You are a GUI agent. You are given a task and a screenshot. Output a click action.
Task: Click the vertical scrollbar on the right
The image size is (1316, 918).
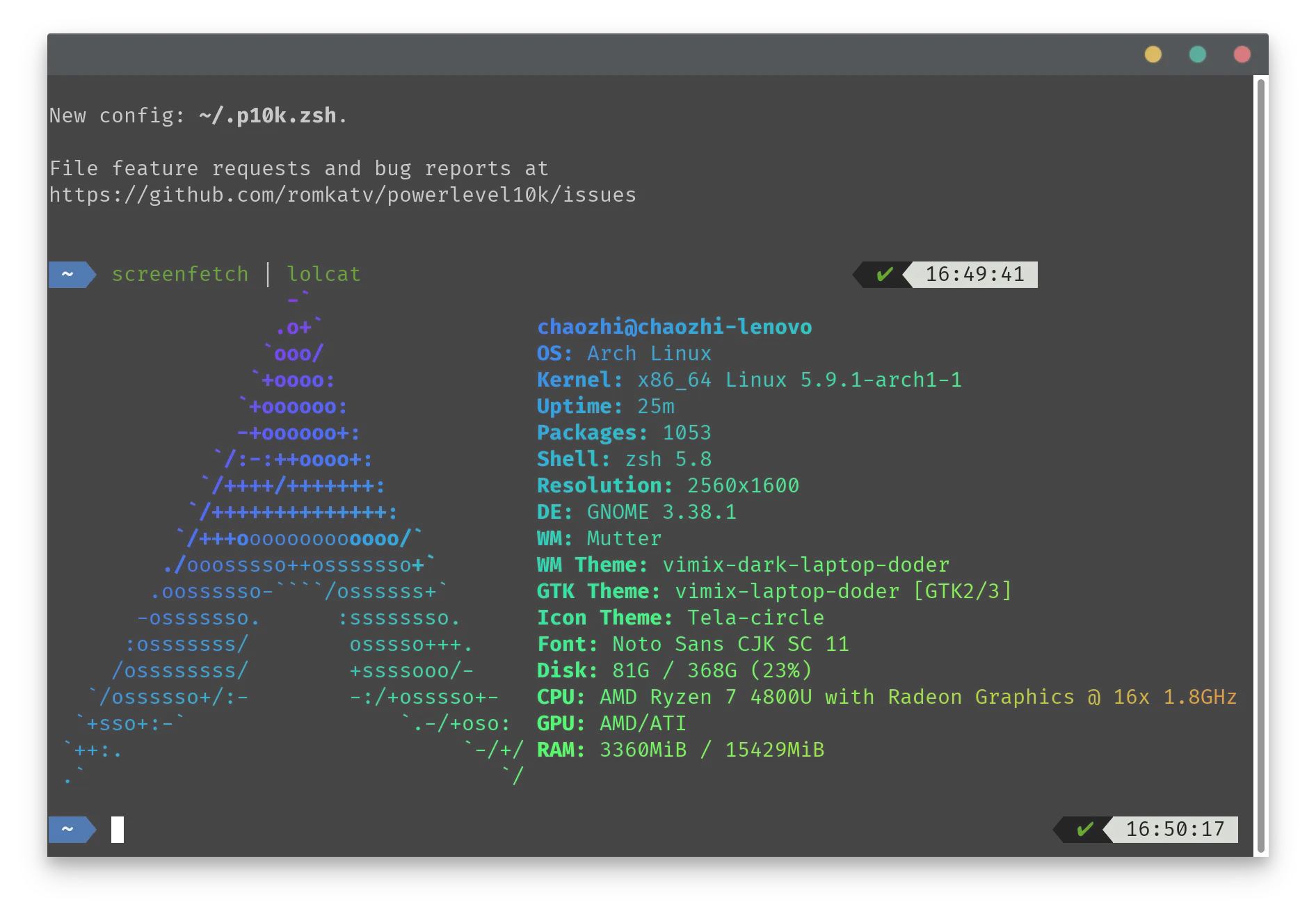[1260, 466]
